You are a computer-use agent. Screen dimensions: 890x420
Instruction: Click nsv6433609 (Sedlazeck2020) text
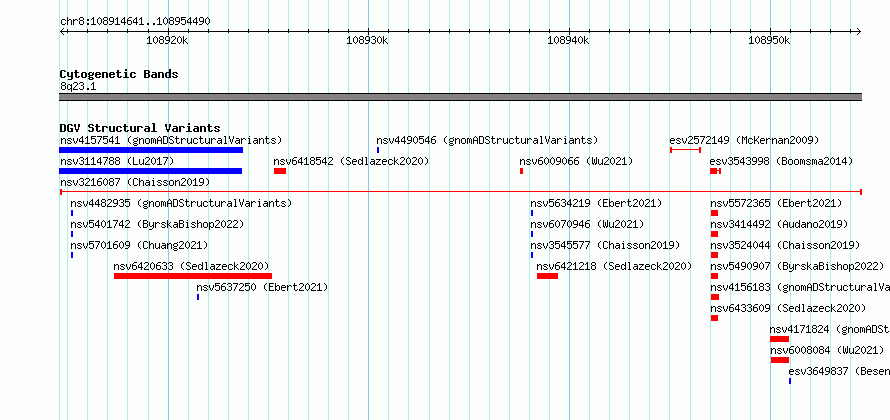pyautogui.click(x=788, y=308)
